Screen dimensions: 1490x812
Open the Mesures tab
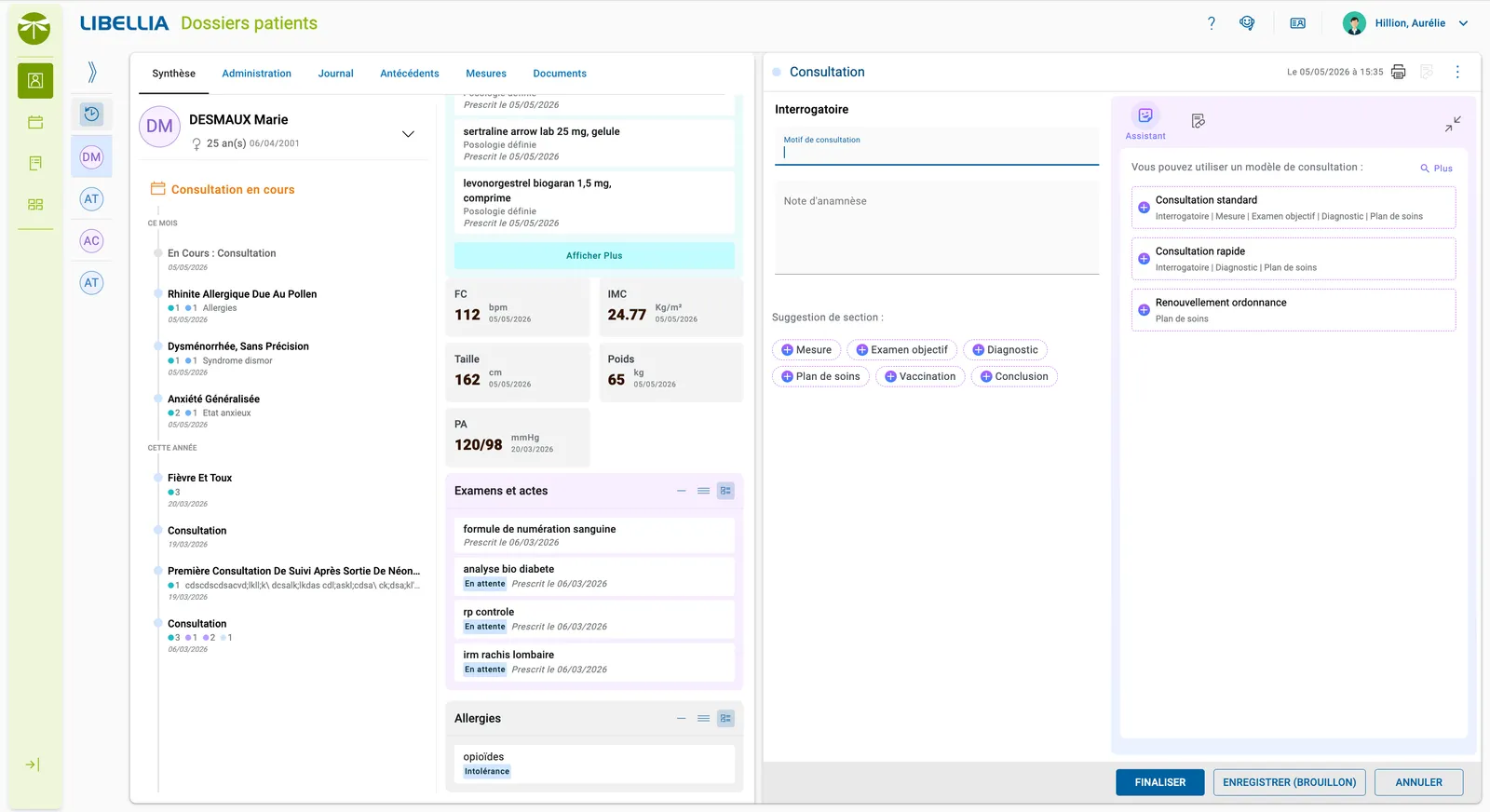coord(486,74)
